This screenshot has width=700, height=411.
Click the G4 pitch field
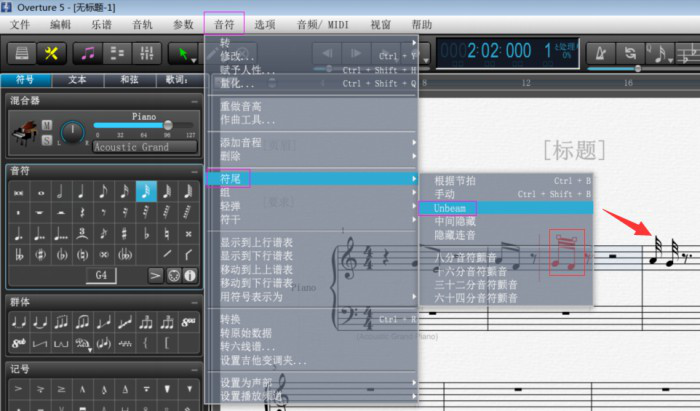[101, 274]
